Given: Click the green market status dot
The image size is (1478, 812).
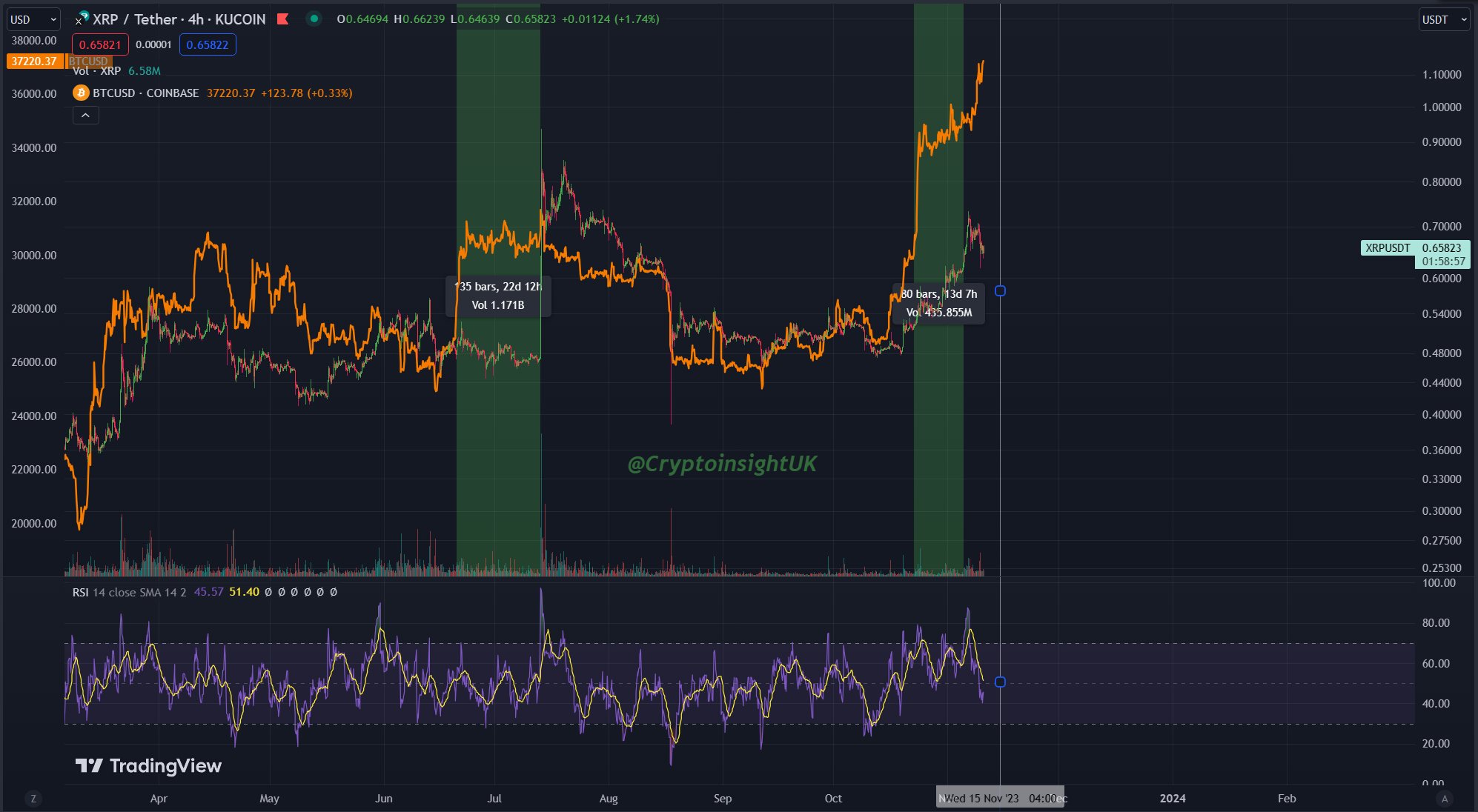Looking at the screenshot, I should [x=314, y=19].
